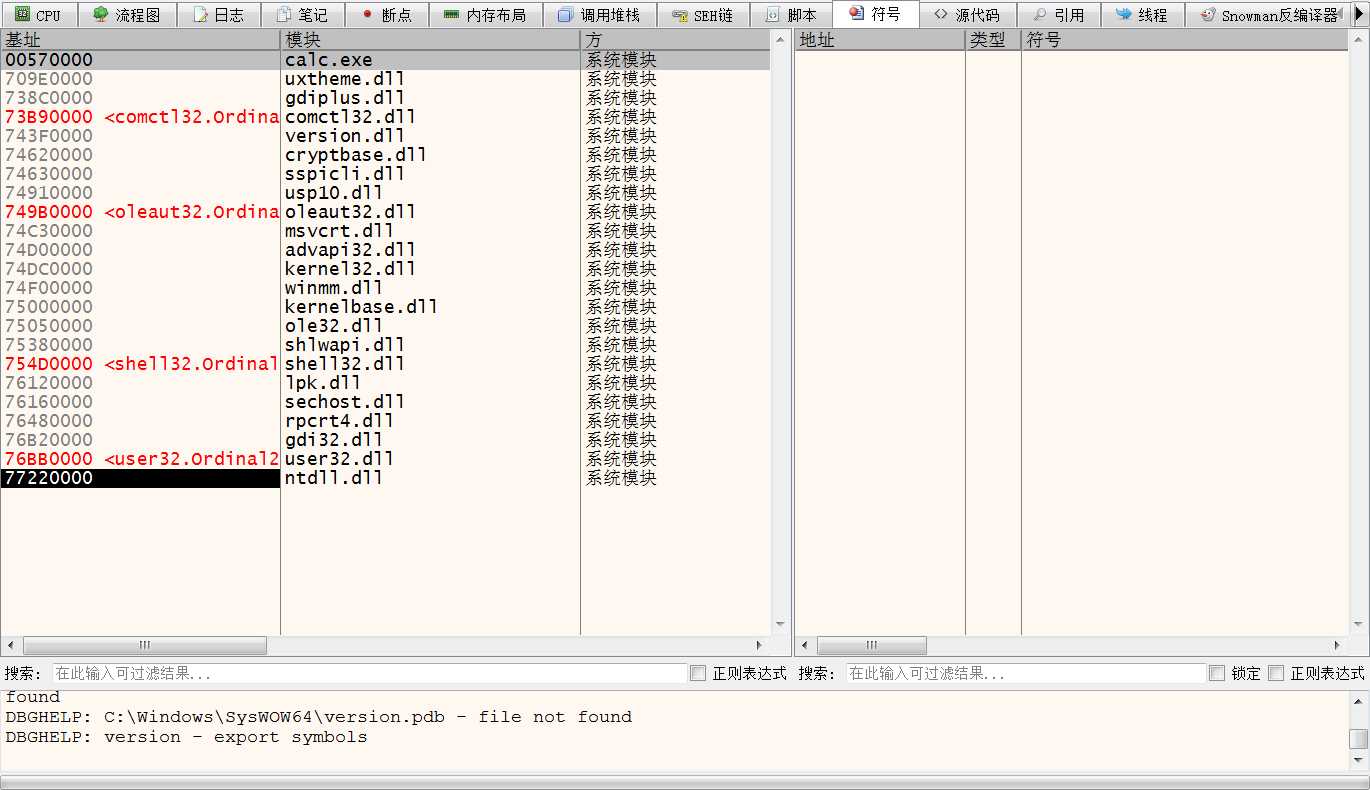Open the 线程 threads tab
The height and width of the screenshot is (790, 1370).
click(x=1142, y=14)
